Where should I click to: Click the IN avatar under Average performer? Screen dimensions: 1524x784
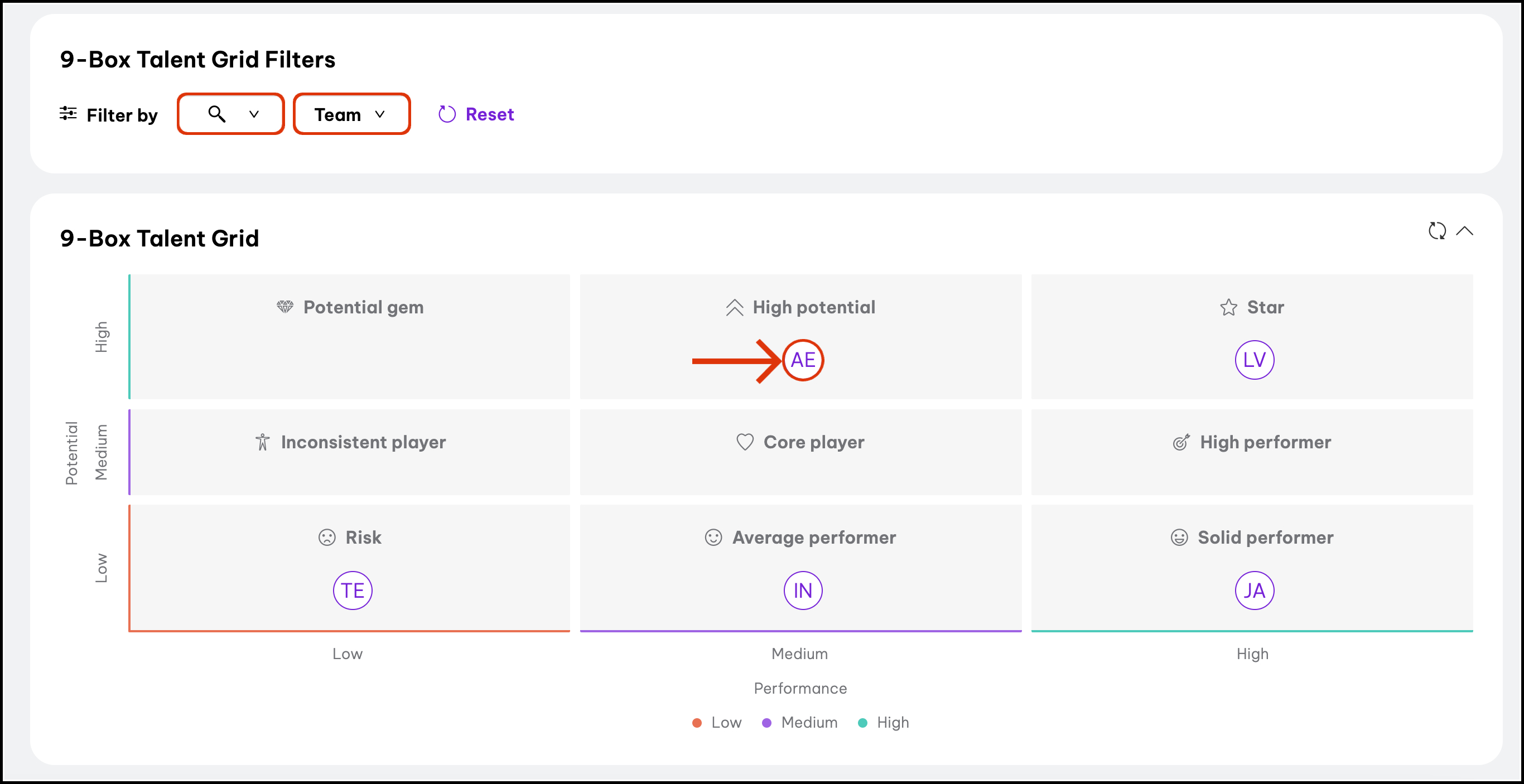point(803,590)
